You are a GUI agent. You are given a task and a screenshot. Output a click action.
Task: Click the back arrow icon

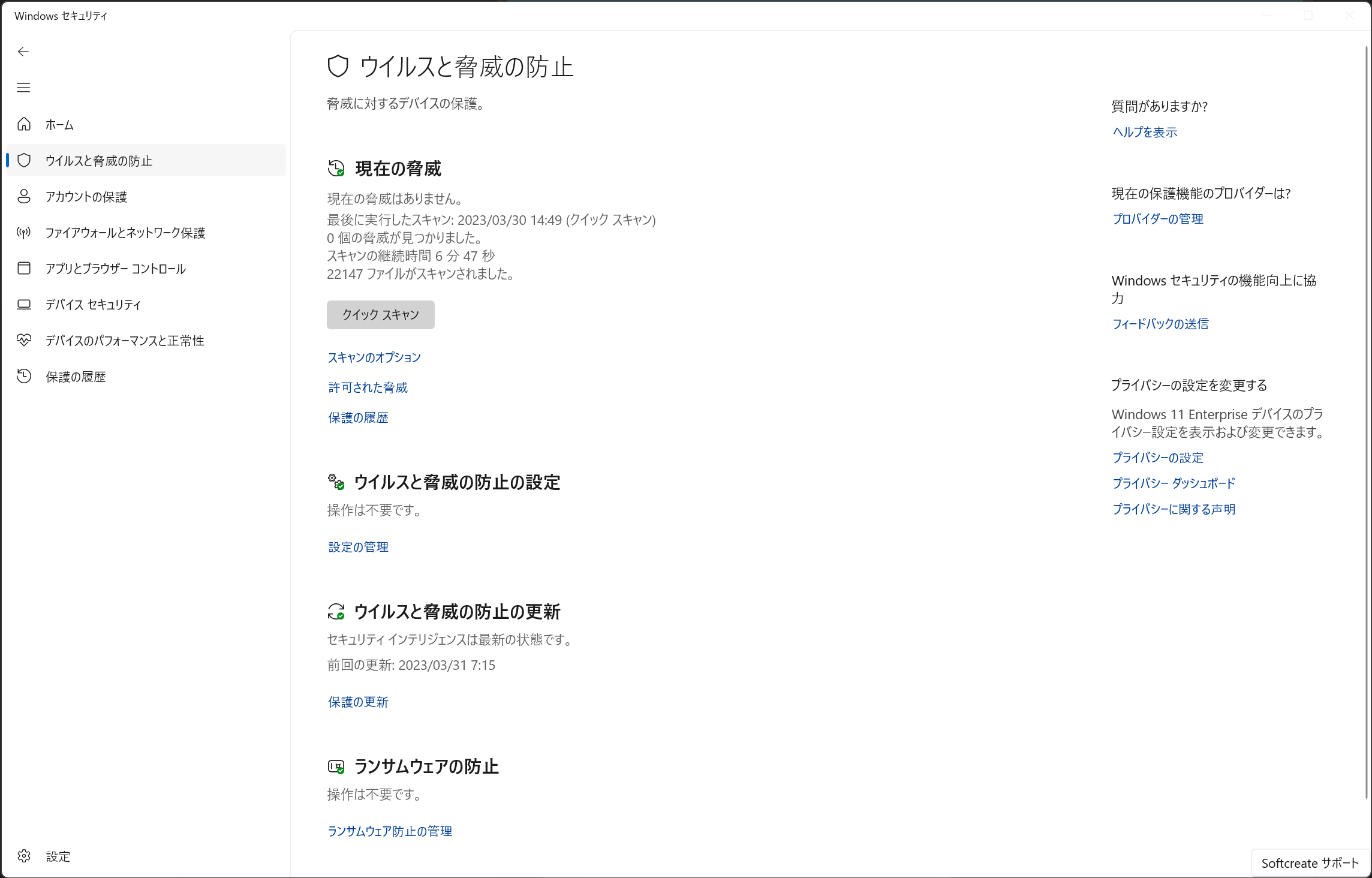pos(23,52)
